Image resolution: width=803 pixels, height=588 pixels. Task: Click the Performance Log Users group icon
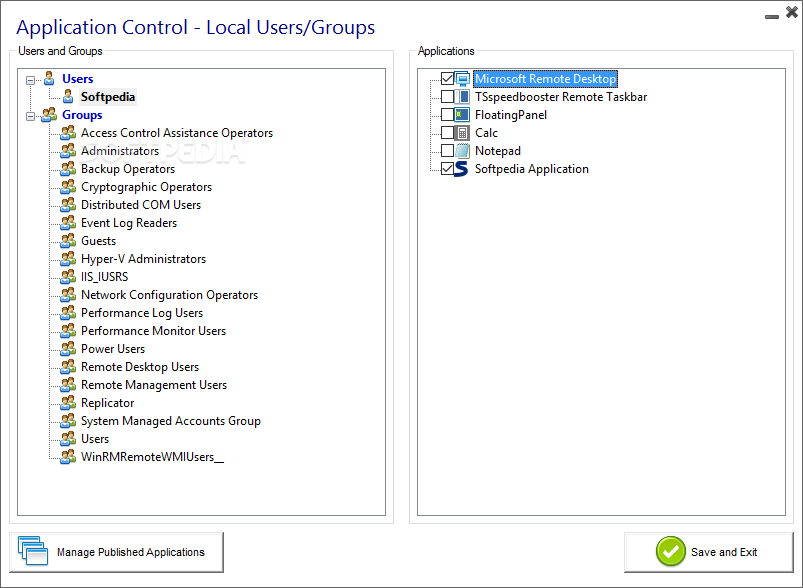(x=68, y=313)
